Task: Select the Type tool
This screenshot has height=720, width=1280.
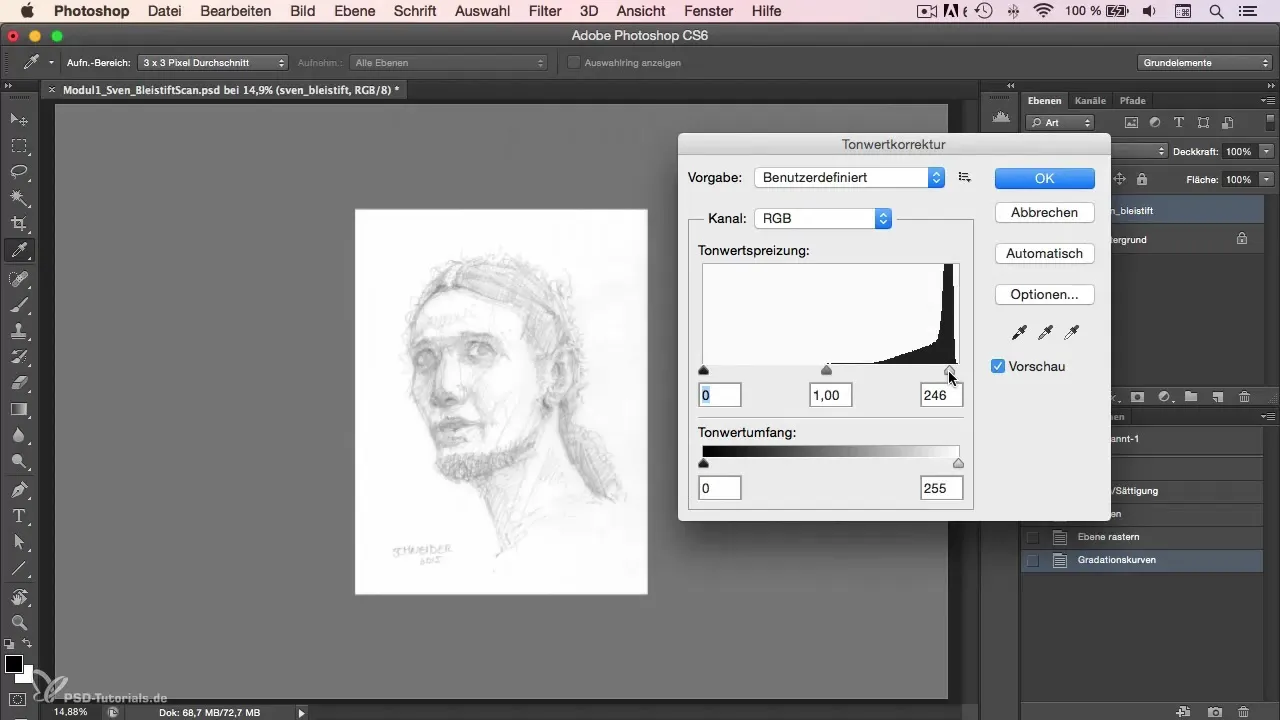Action: (x=18, y=516)
